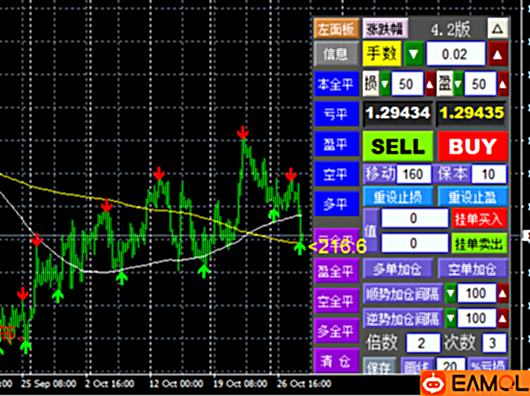Increase lot size with red up arrow
The image size is (530, 396).
[x=497, y=54]
